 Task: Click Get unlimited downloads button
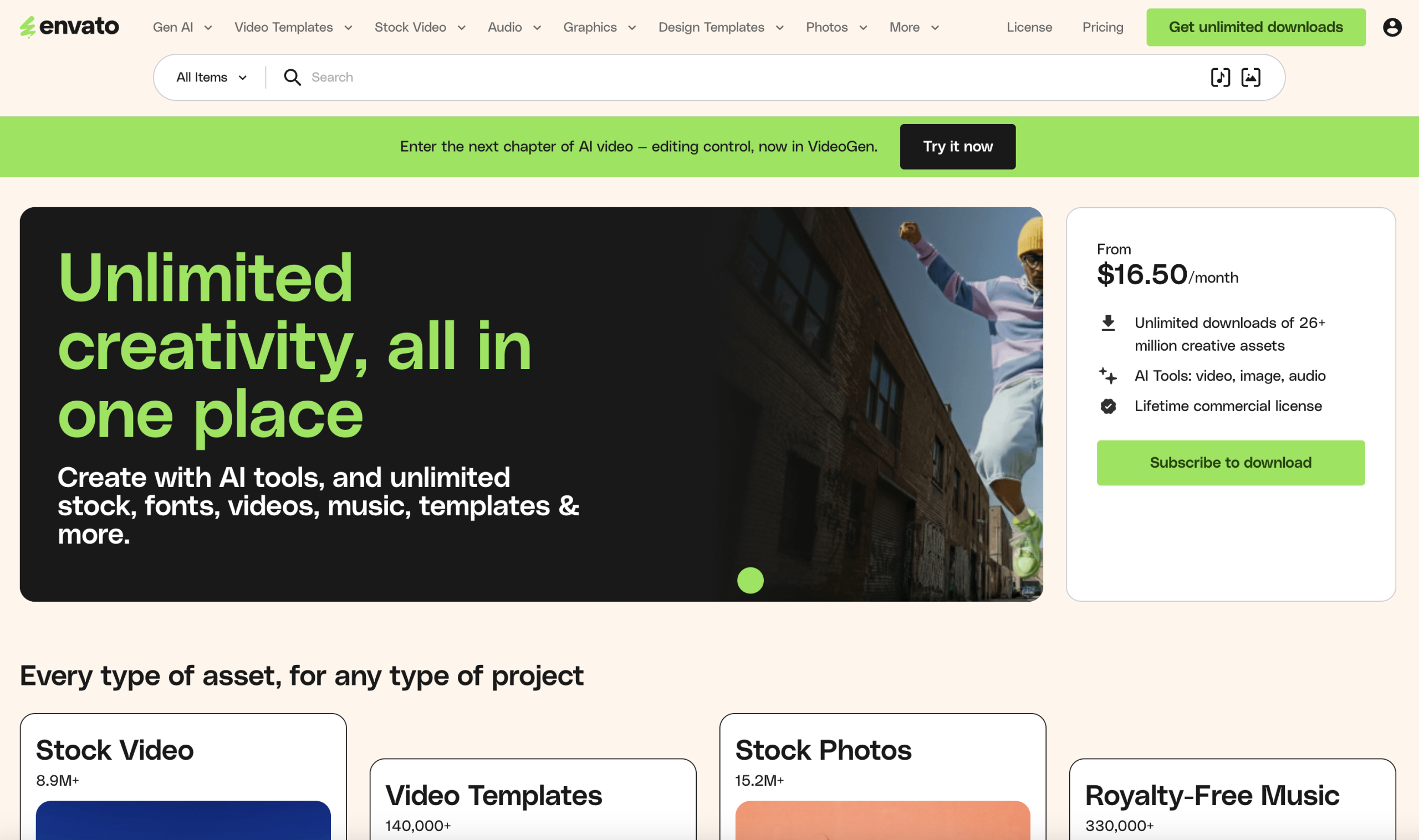[x=1255, y=27]
